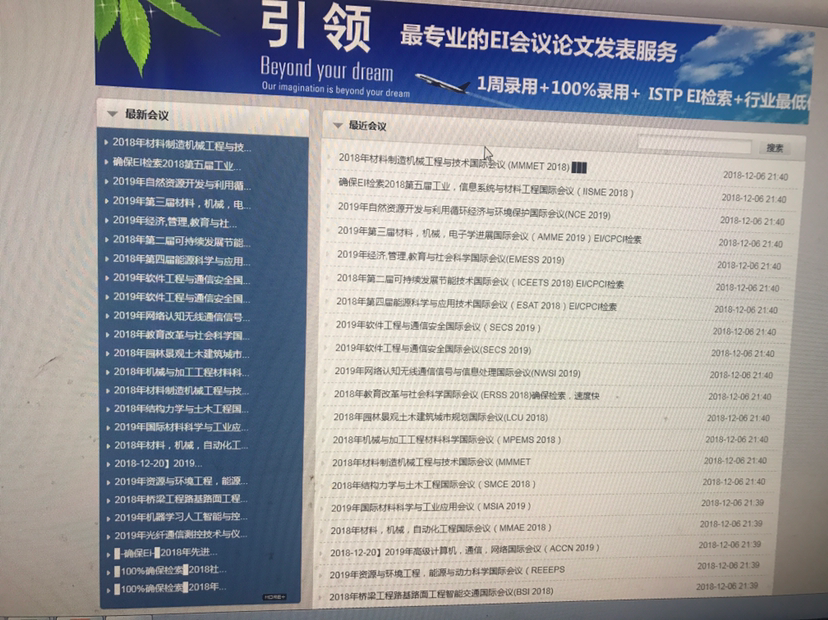Open sidebar link 2018-12-20】2019...
The width and height of the screenshot is (828, 620).
[x=158, y=464]
